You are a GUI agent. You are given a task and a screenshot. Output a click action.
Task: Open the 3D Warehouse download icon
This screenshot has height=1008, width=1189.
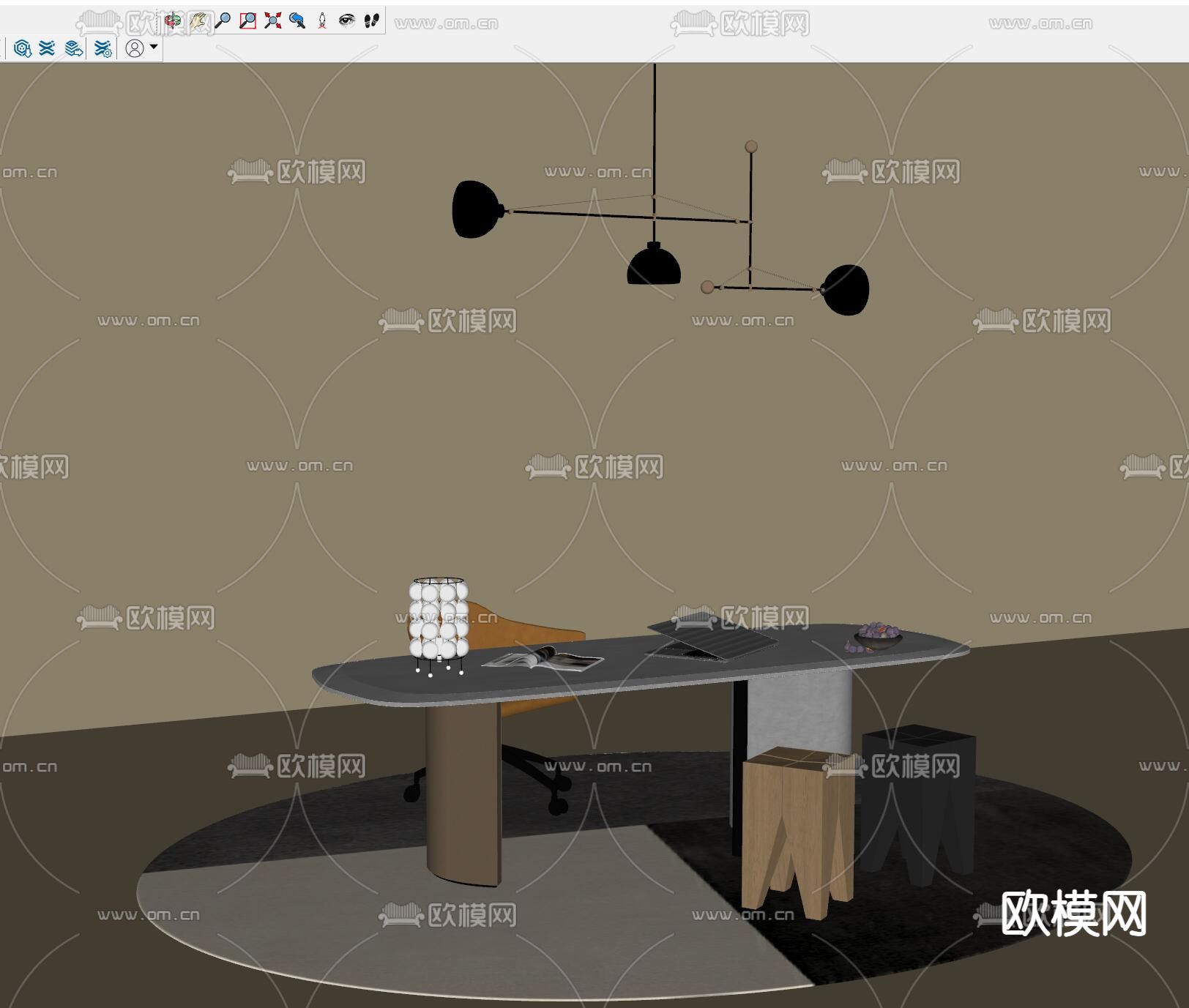click(x=22, y=48)
